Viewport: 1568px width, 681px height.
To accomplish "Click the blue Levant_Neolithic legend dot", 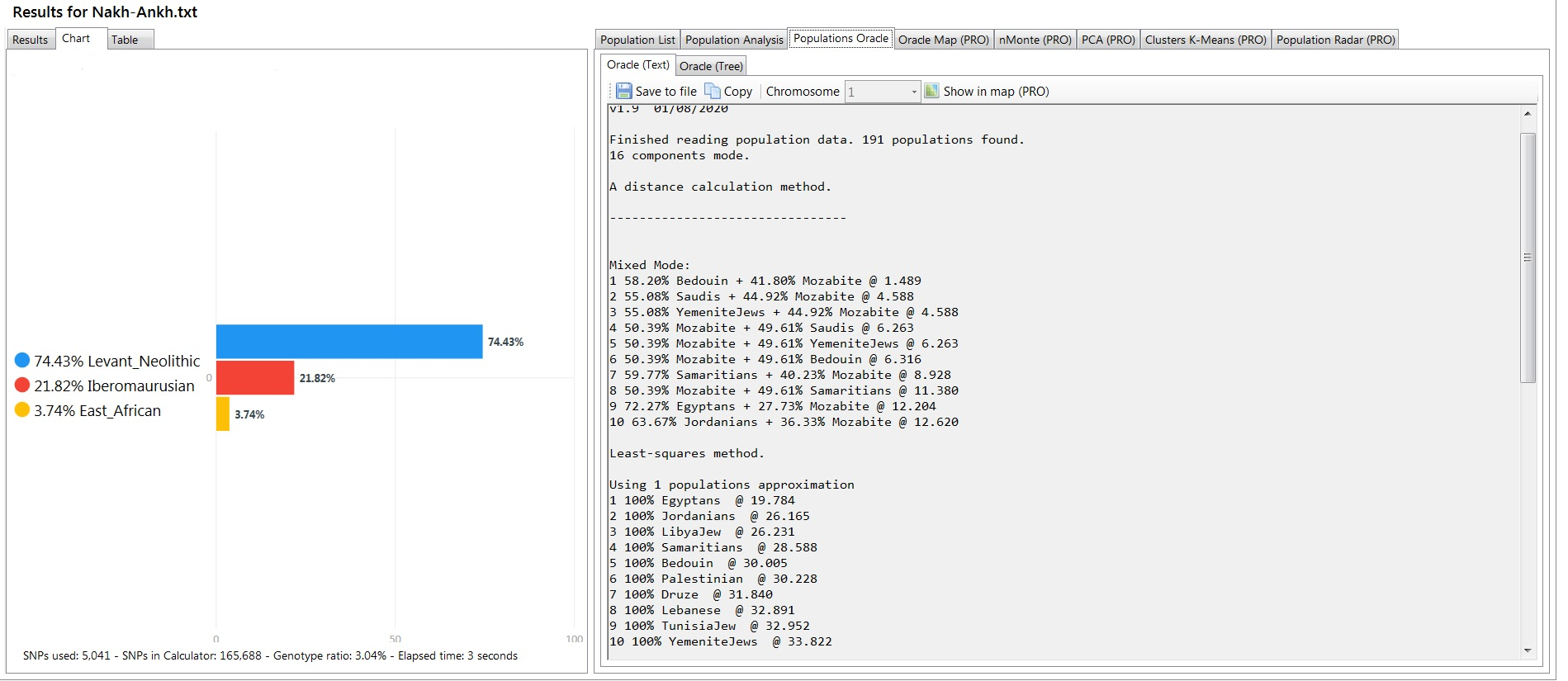I will pos(22,360).
